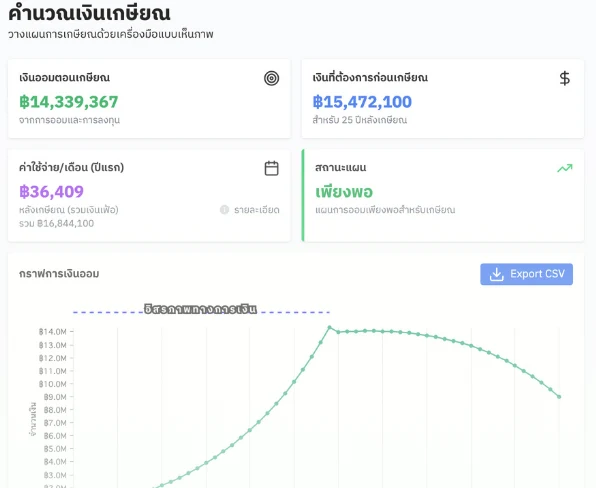
Task: Click the target icon on the savings card
Action: pos(271,78)
